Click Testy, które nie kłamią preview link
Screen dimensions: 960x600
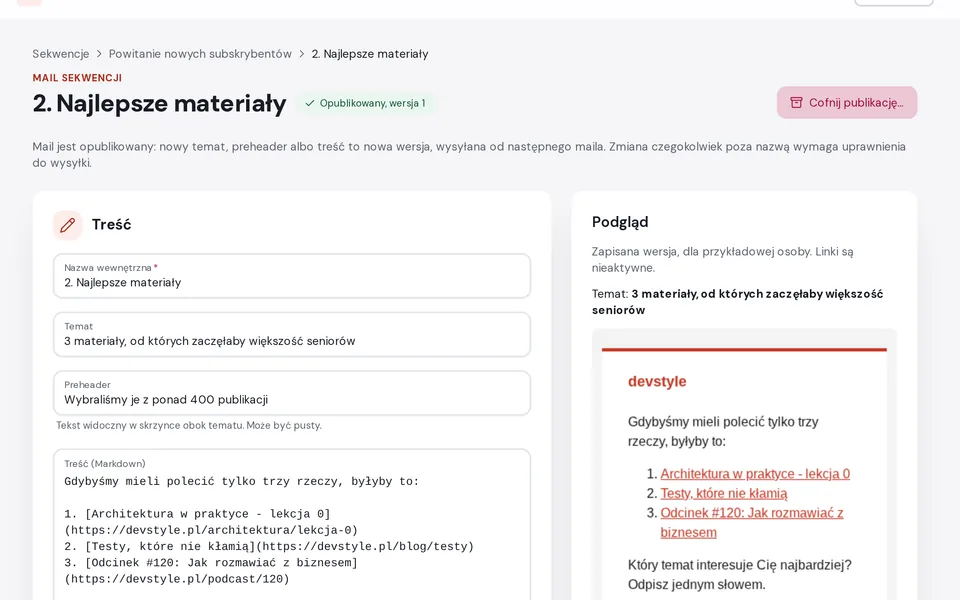pos(724,493)
